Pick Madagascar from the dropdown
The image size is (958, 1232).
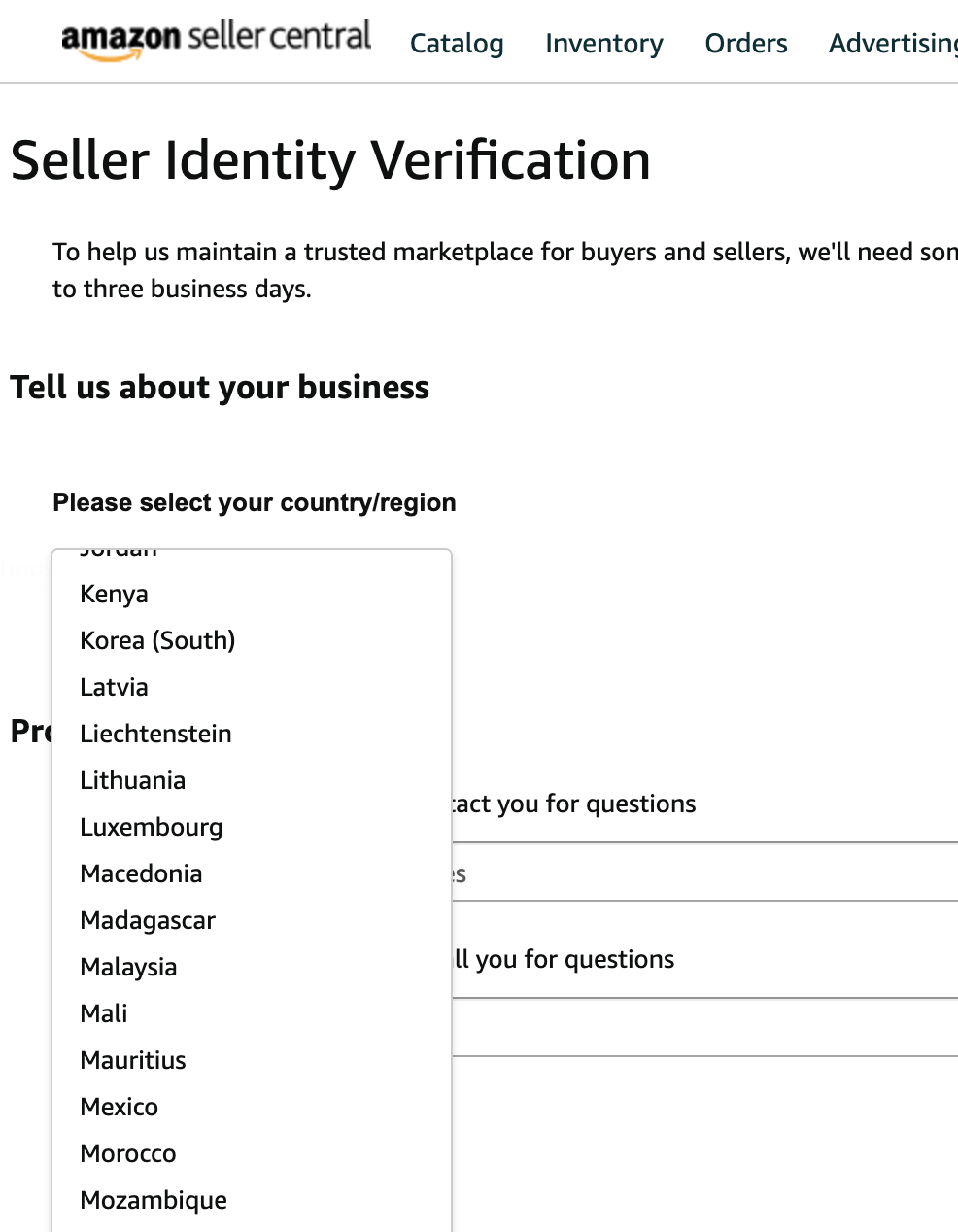coord(148,920)
